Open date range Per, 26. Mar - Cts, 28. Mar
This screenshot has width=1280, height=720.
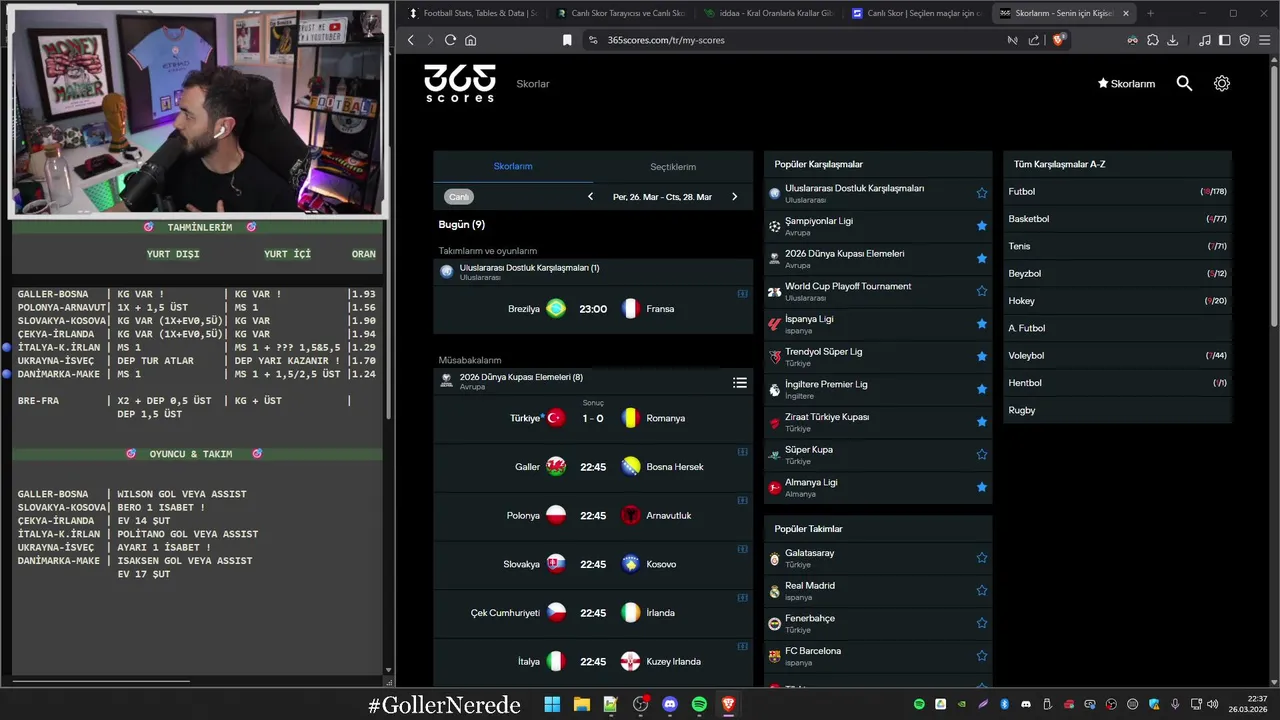point(662,197)
